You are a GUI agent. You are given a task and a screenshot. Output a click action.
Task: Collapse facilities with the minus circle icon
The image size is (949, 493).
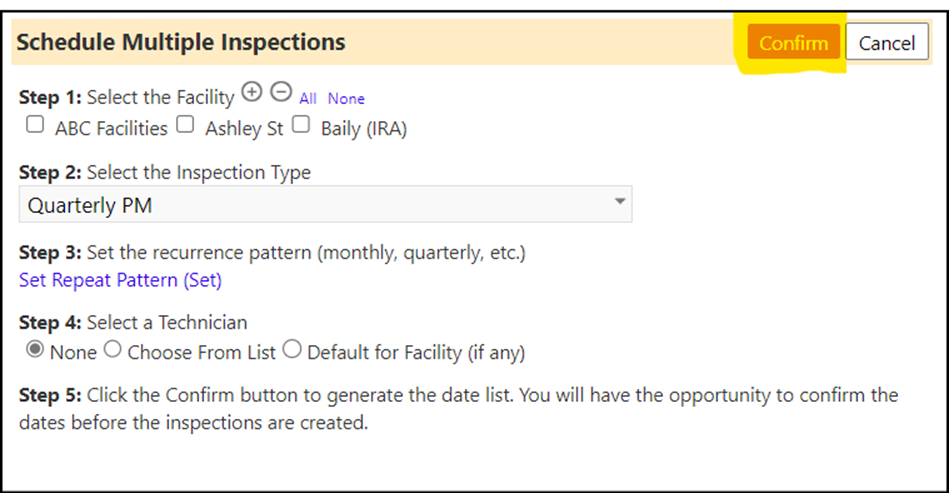click(x=281, y=92)
